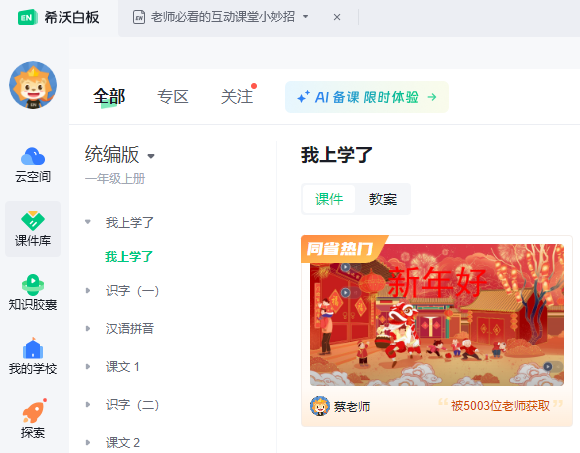Open dropdown arrow beside 老师必看的互动课堂小妙招 tab

tap(306, 17)
